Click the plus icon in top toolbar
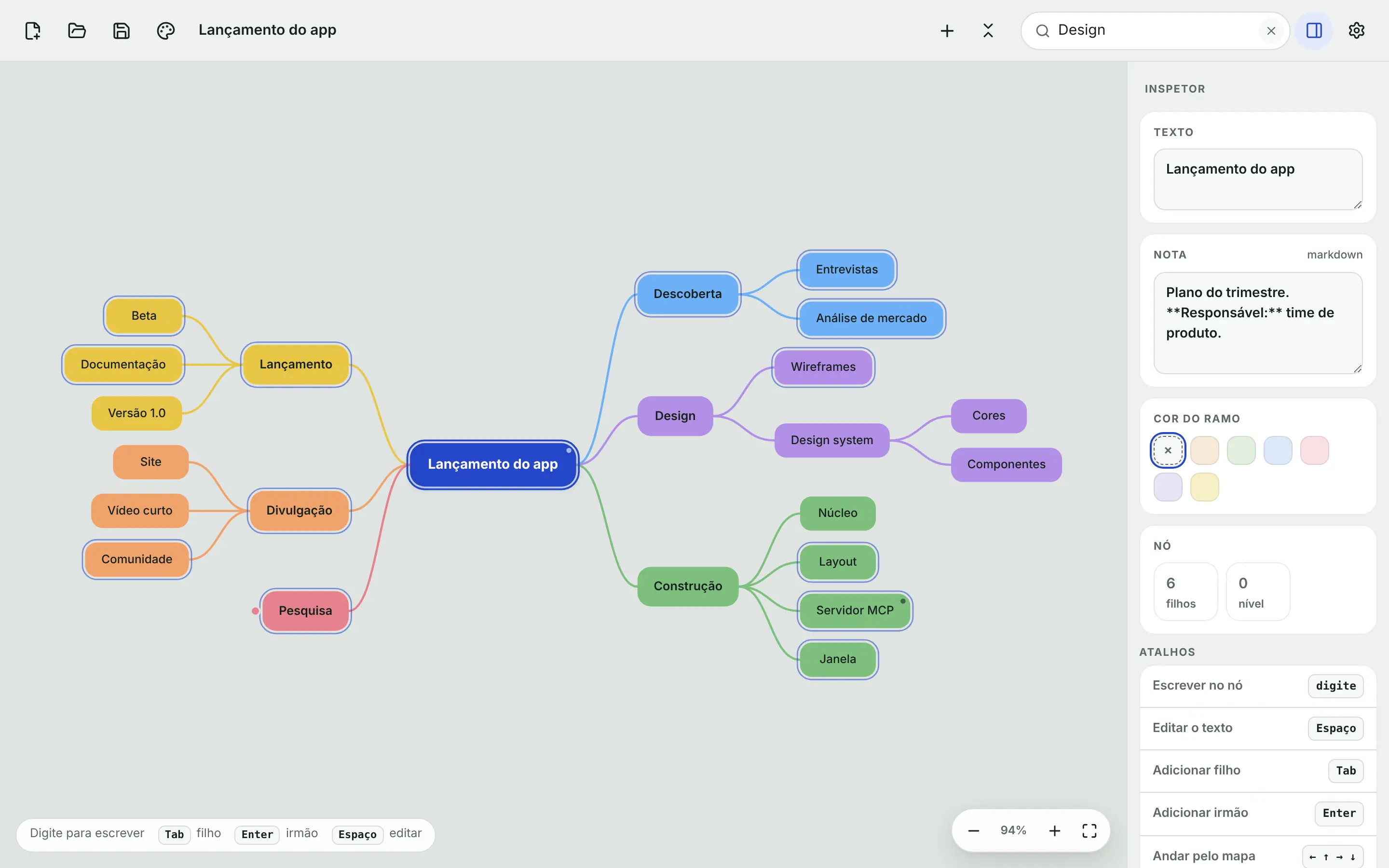The image size is (1389, 868). [x=947, y=30]
